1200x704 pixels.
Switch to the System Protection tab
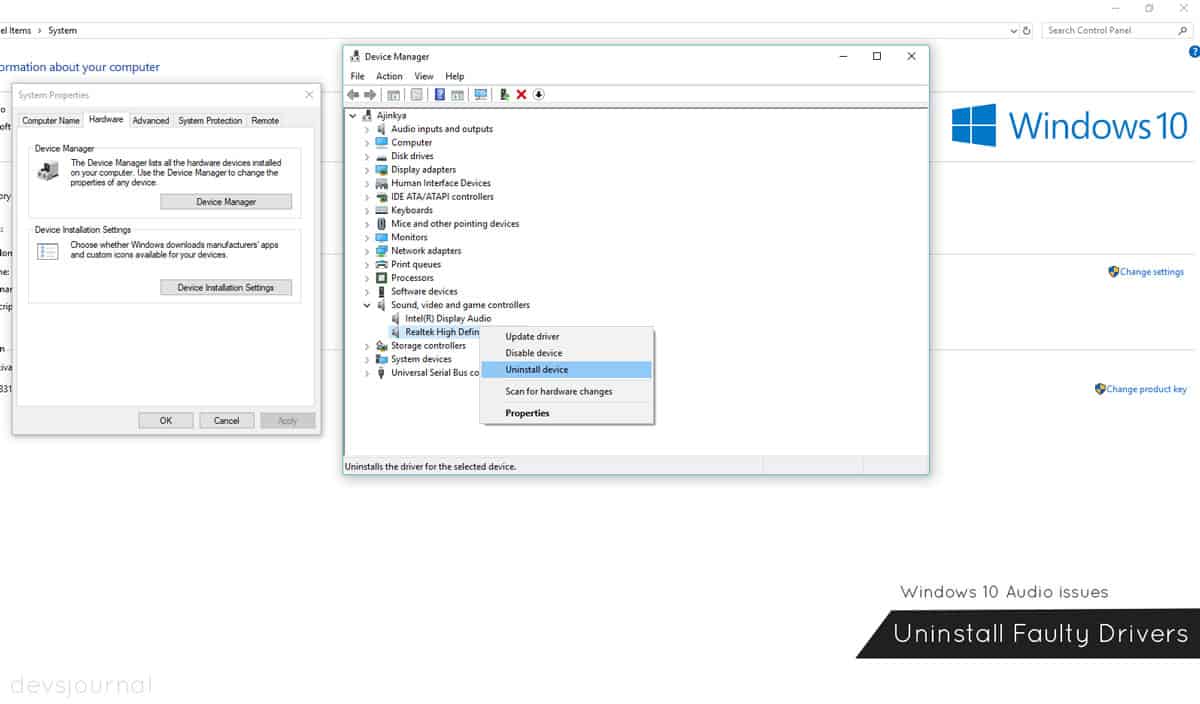210,121
